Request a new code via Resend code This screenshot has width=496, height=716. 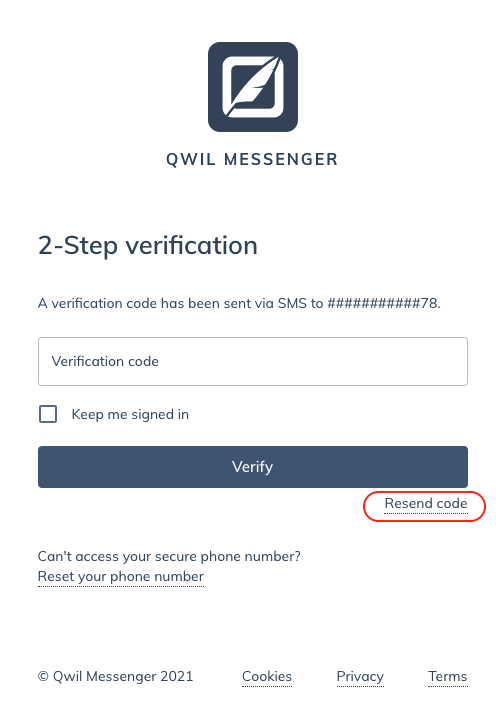pos(426,504)
